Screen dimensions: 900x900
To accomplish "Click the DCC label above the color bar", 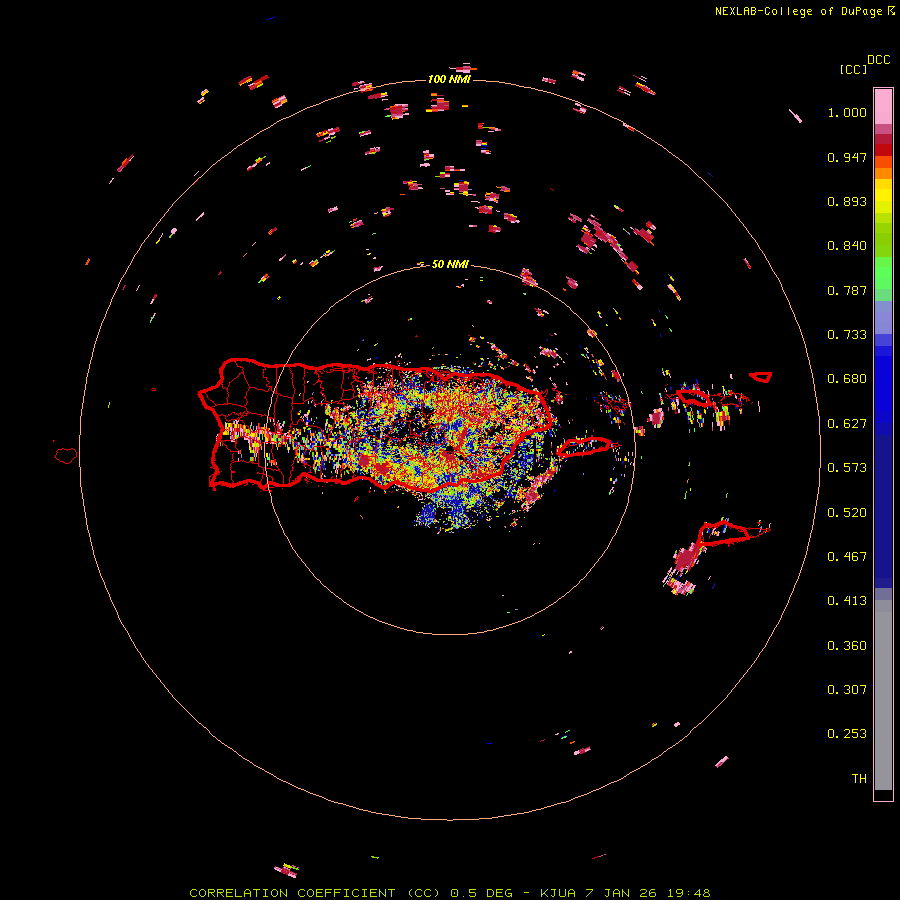I will coord(879,60).
